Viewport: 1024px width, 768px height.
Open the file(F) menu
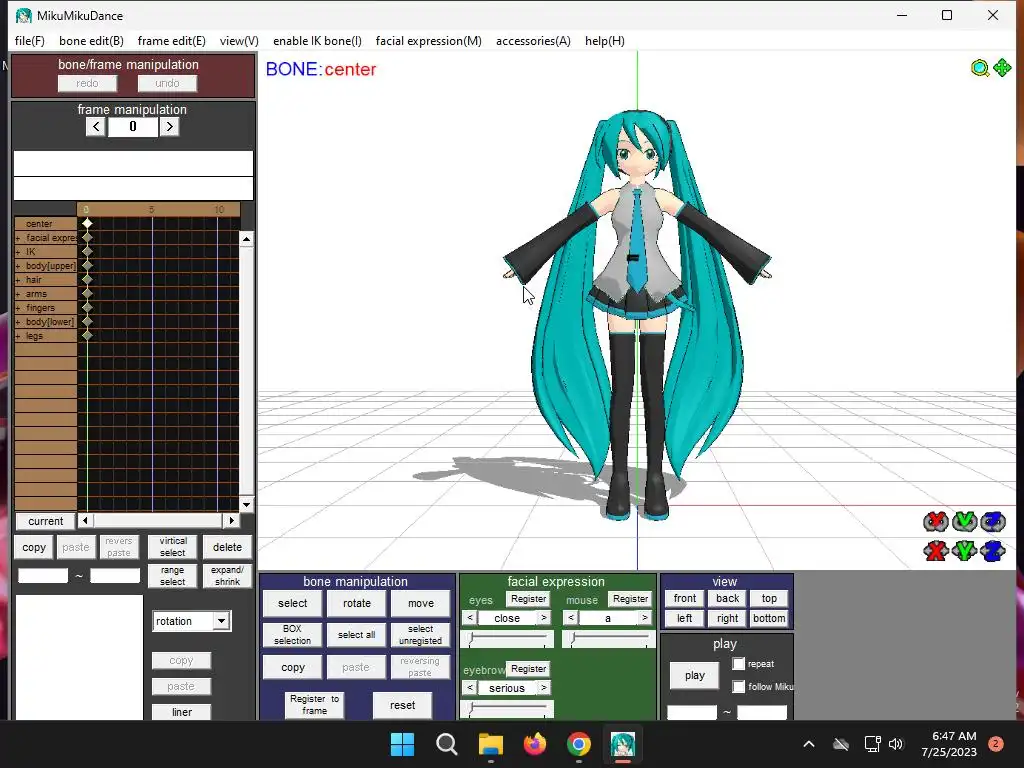[29, 41]
